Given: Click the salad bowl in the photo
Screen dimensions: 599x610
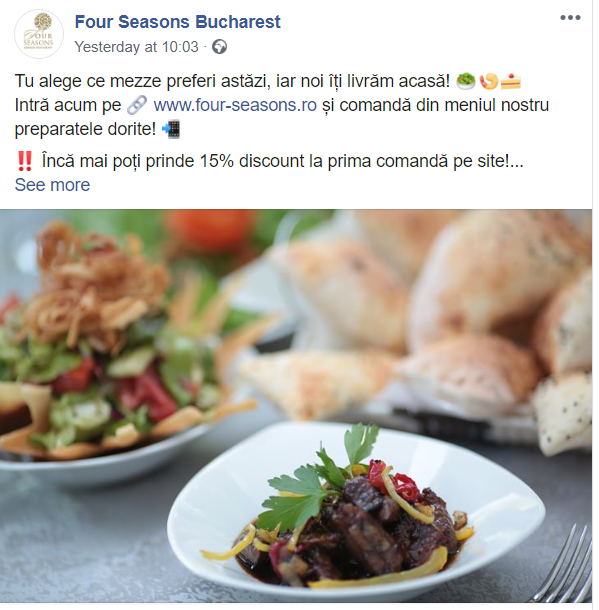Looking at the screenshot, I should click(x=105, y=350).
